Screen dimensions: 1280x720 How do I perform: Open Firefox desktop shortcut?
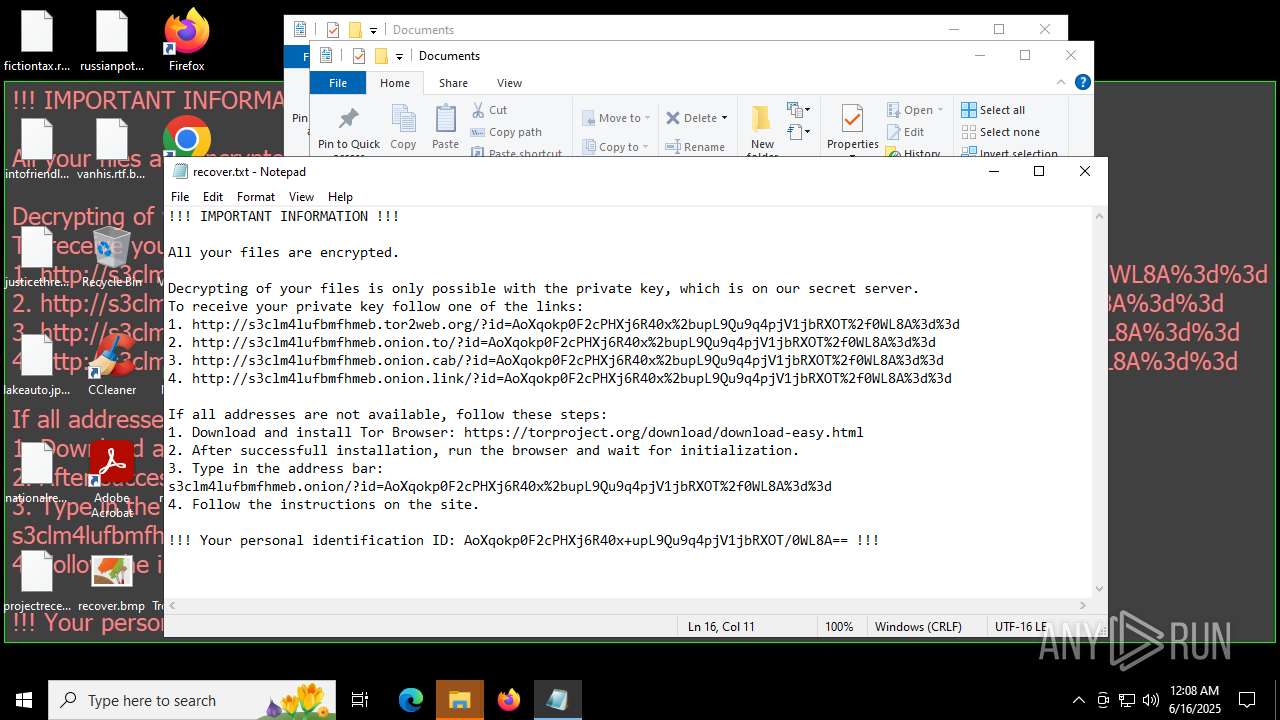pos(186,40)
